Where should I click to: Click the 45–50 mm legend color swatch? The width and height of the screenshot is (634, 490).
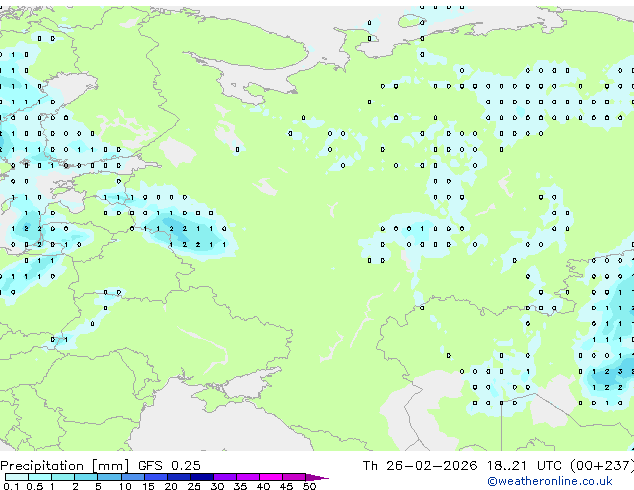294,477
